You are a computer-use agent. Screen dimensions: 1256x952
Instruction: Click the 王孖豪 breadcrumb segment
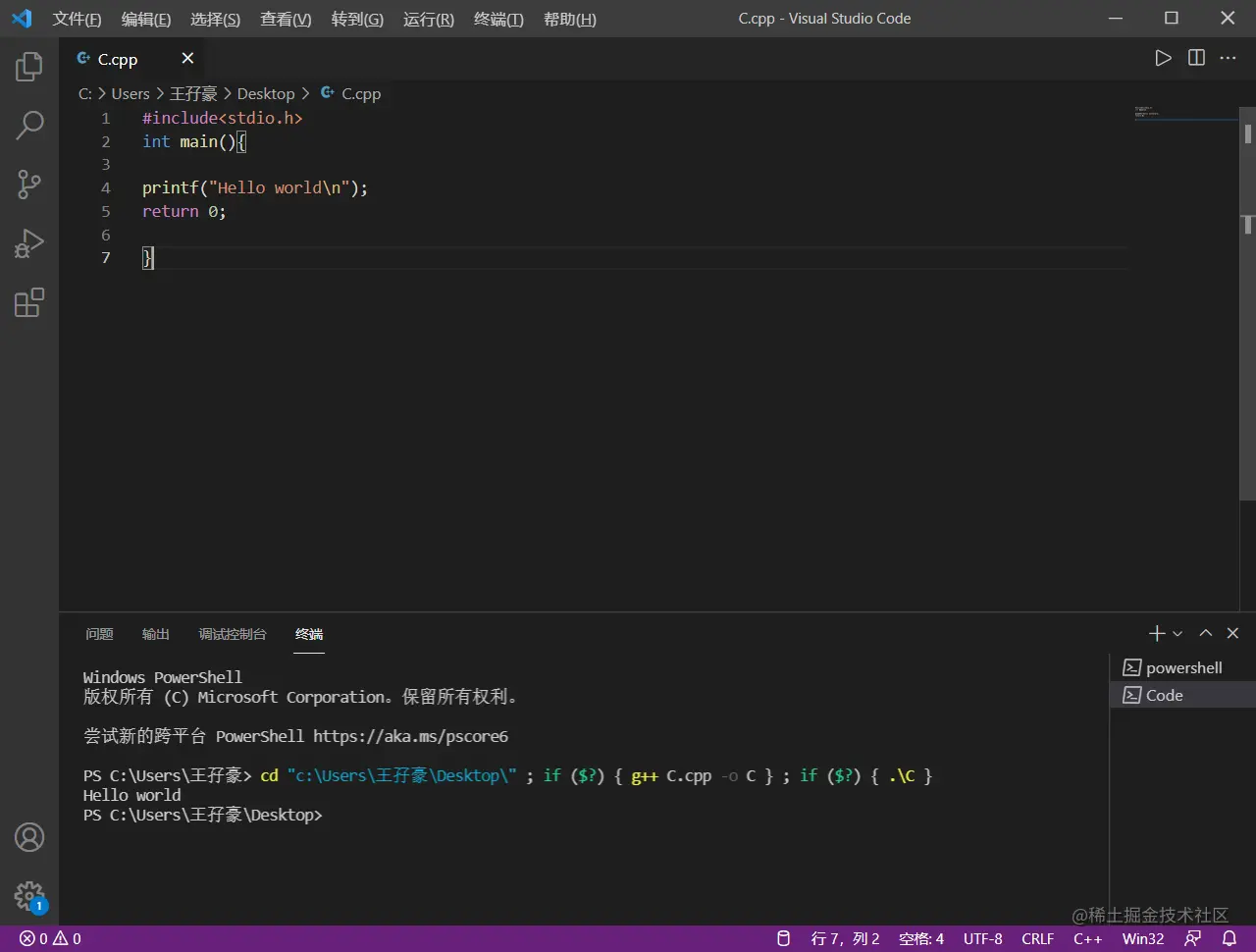[193, 93]
